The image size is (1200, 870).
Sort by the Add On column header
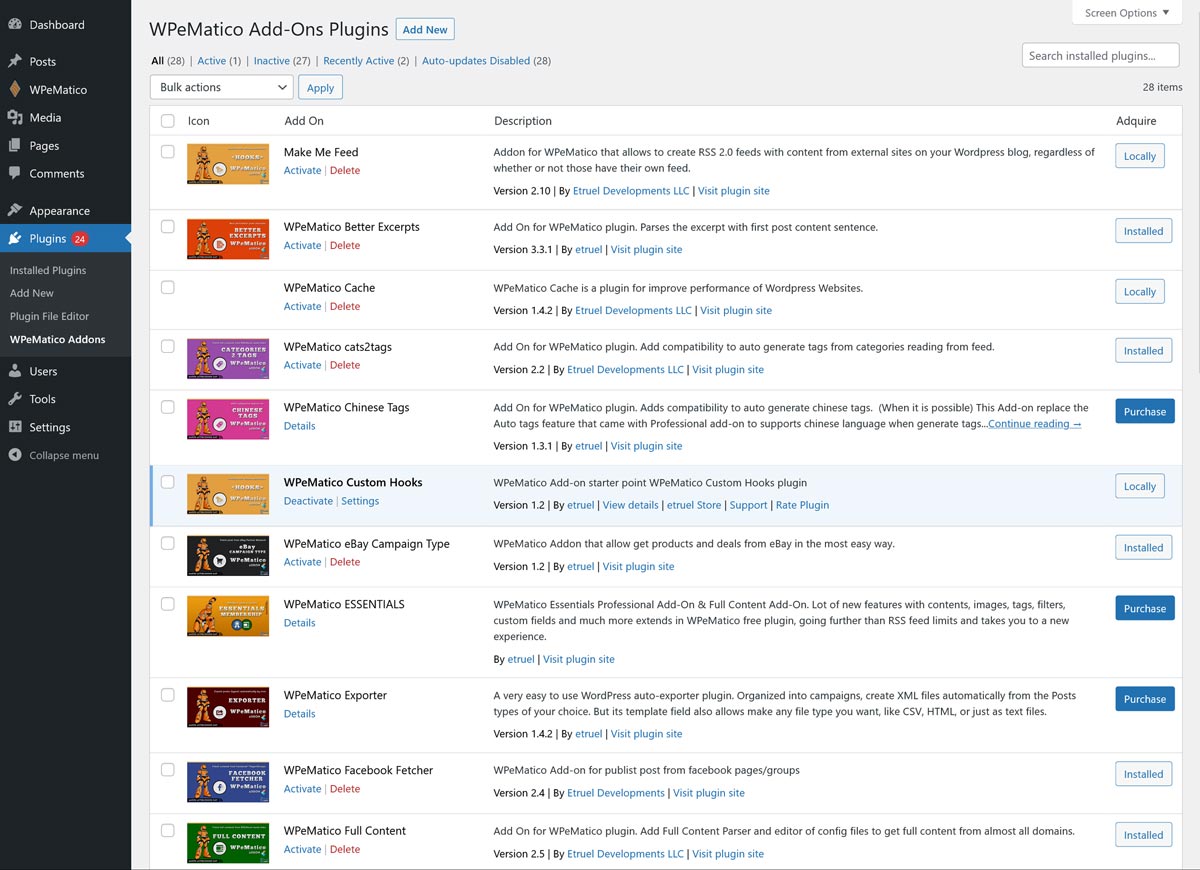[x=304, y=121]
